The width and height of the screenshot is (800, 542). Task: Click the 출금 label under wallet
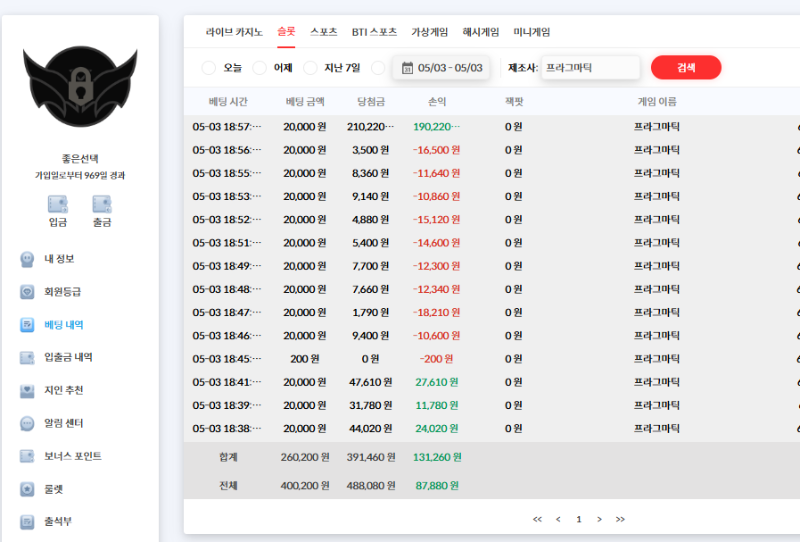102,223
